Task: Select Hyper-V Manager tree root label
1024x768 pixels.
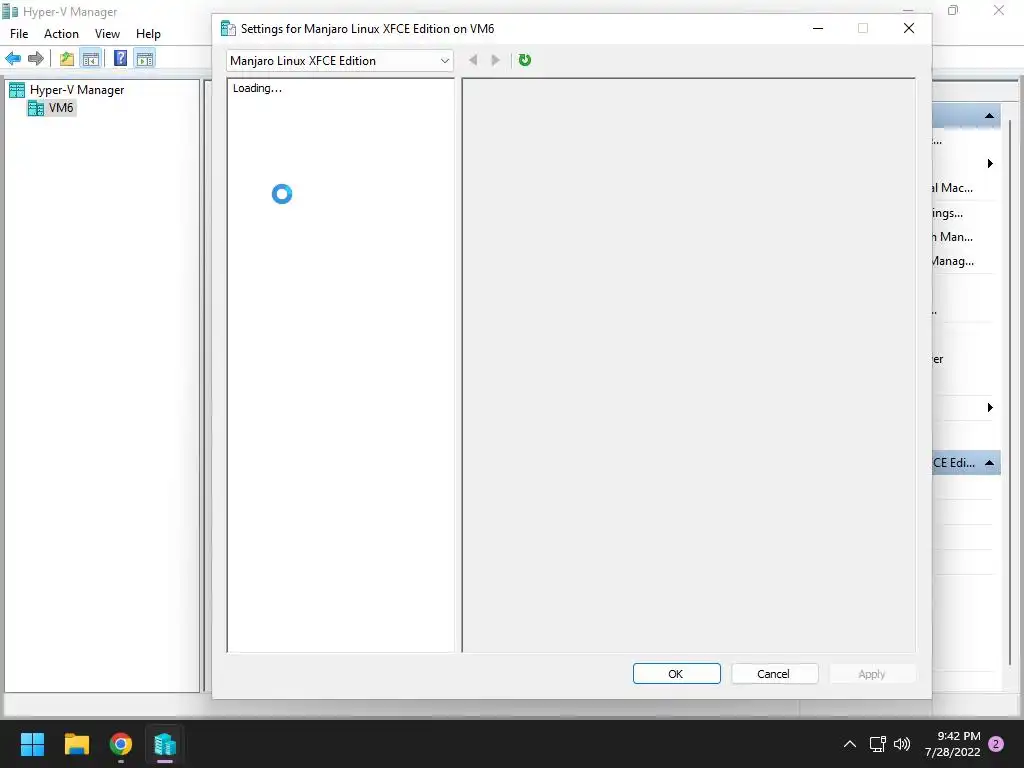Action: point(77,90)
